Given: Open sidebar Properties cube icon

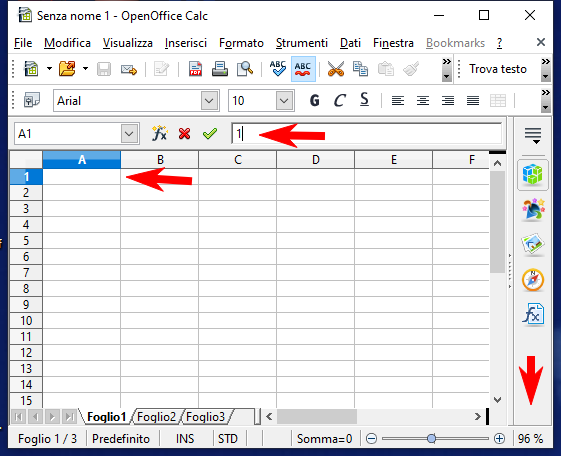Looking at the screenshot, I should coord(533,175).
